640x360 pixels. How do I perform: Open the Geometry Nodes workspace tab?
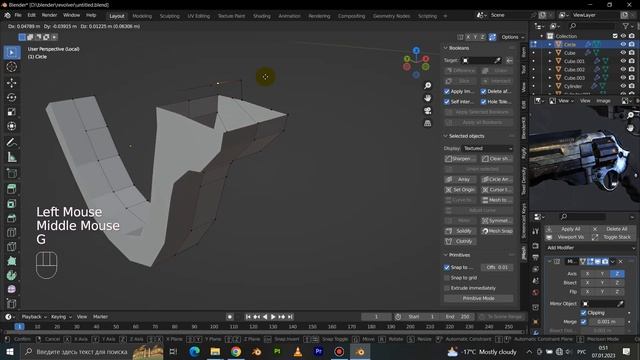[x=391, y=16]
